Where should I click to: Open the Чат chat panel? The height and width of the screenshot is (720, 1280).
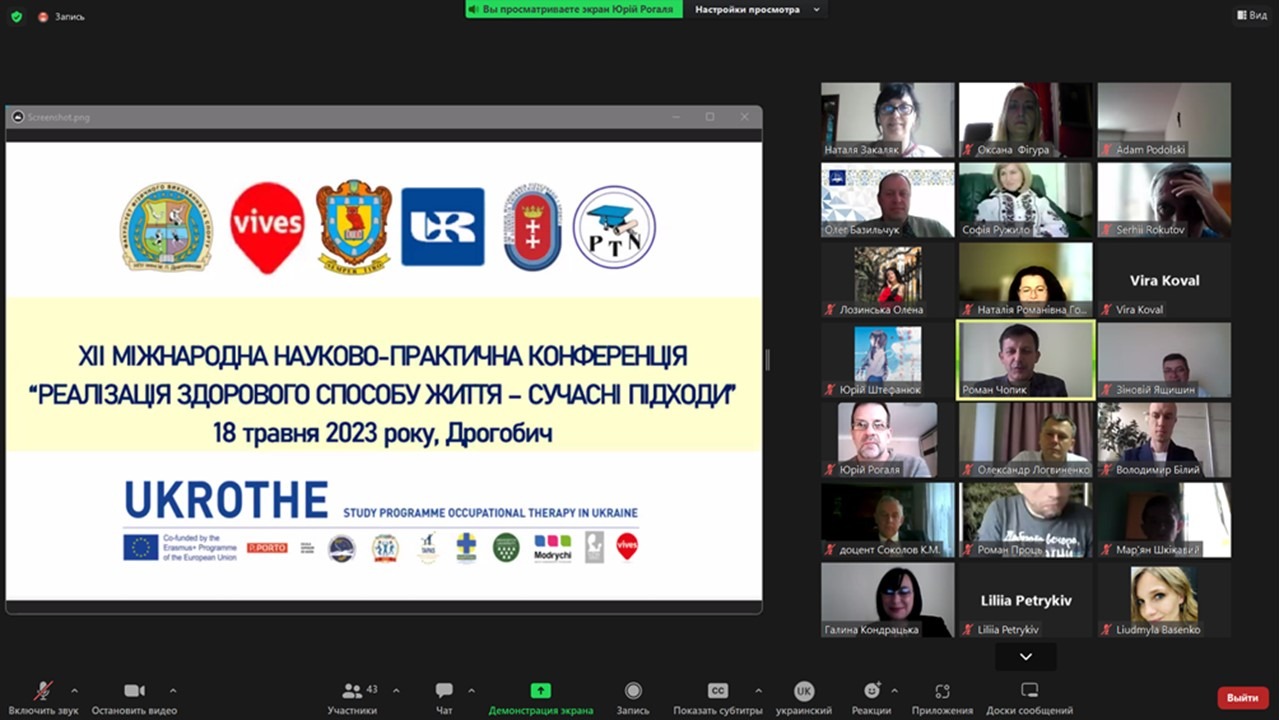pos(444,691)
